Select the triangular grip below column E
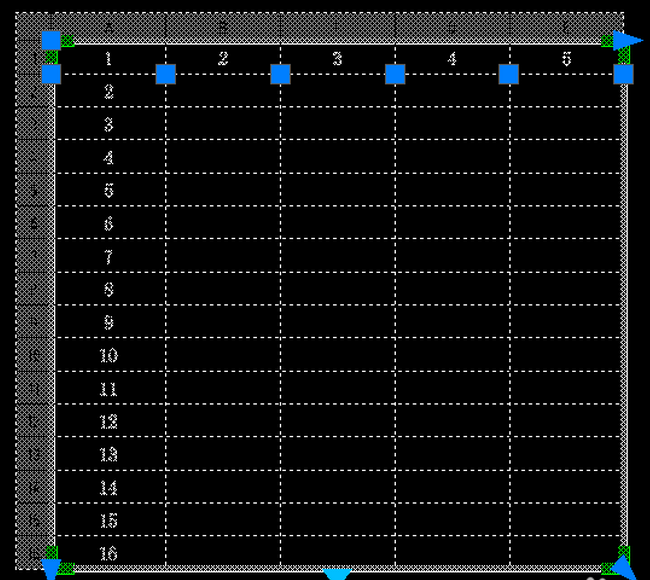The height and width of the screenshot is (580, 650). 622,567
